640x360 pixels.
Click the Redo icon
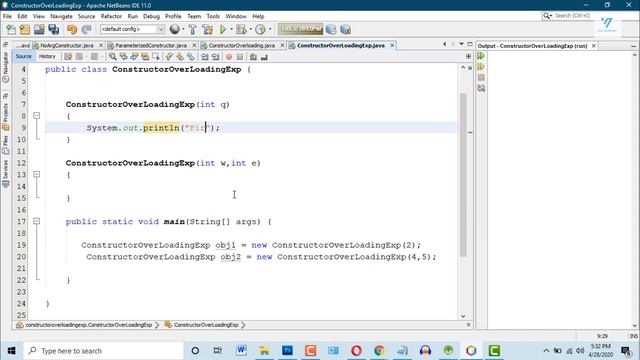[x=86, y=29]
